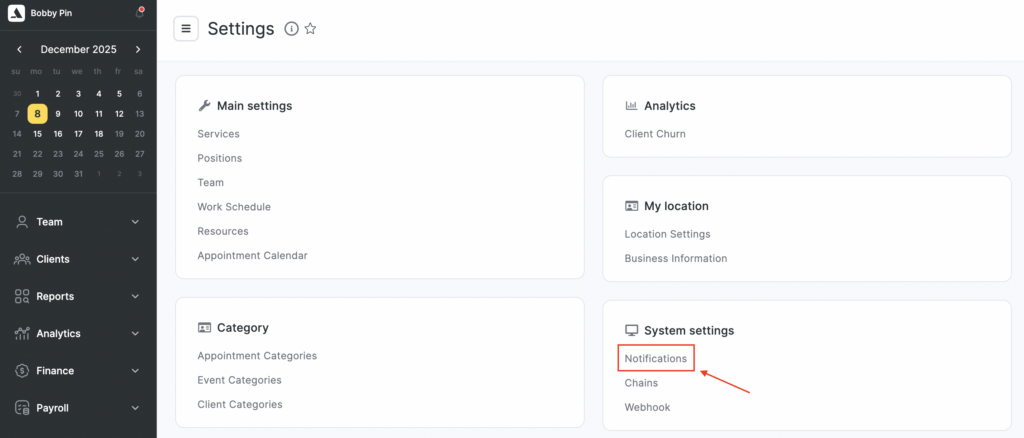
Task: Go to previous month in calendar
Action: pyautogui.click(x=19, y=49)
